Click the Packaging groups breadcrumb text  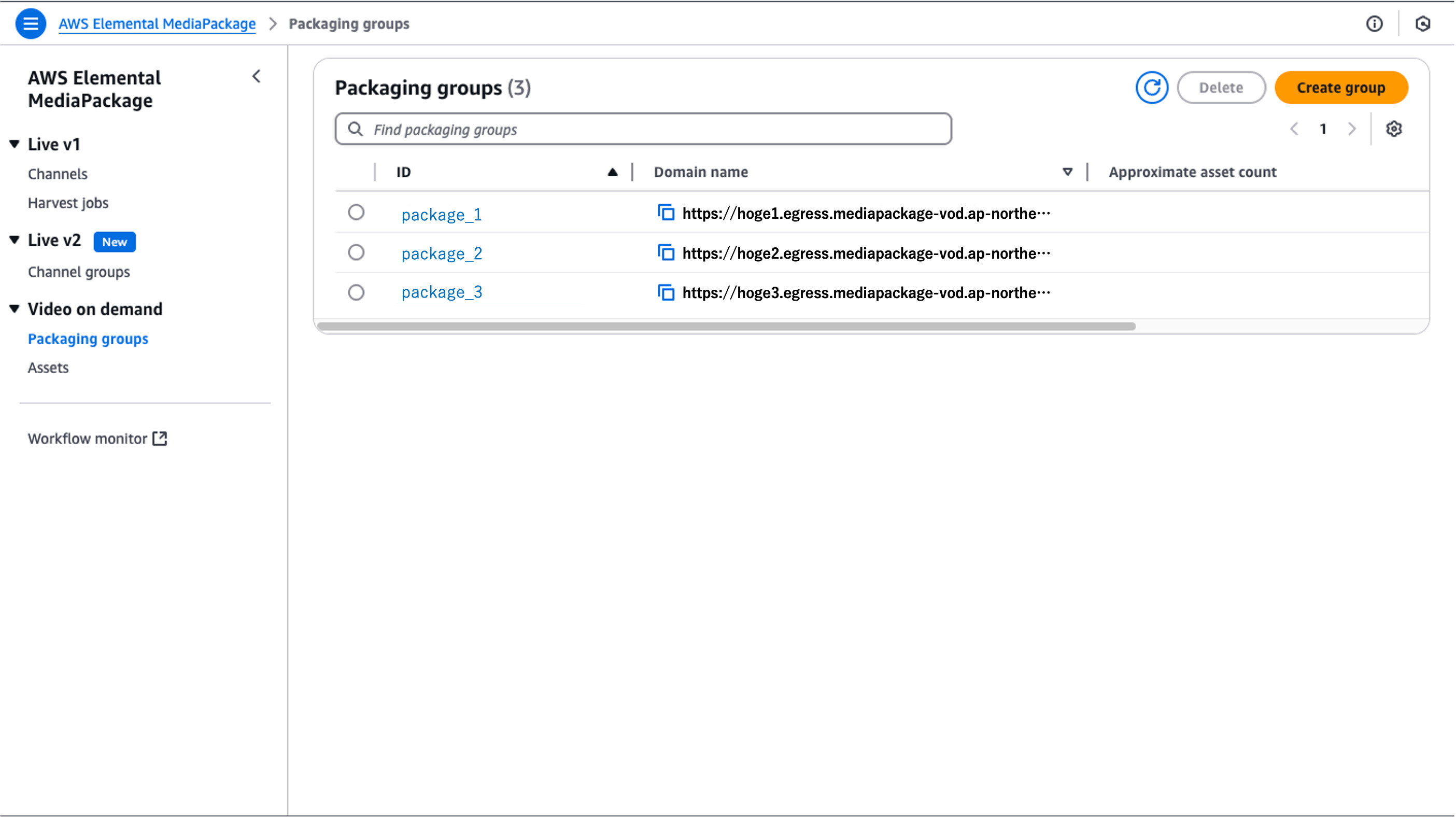click(349, 24)
